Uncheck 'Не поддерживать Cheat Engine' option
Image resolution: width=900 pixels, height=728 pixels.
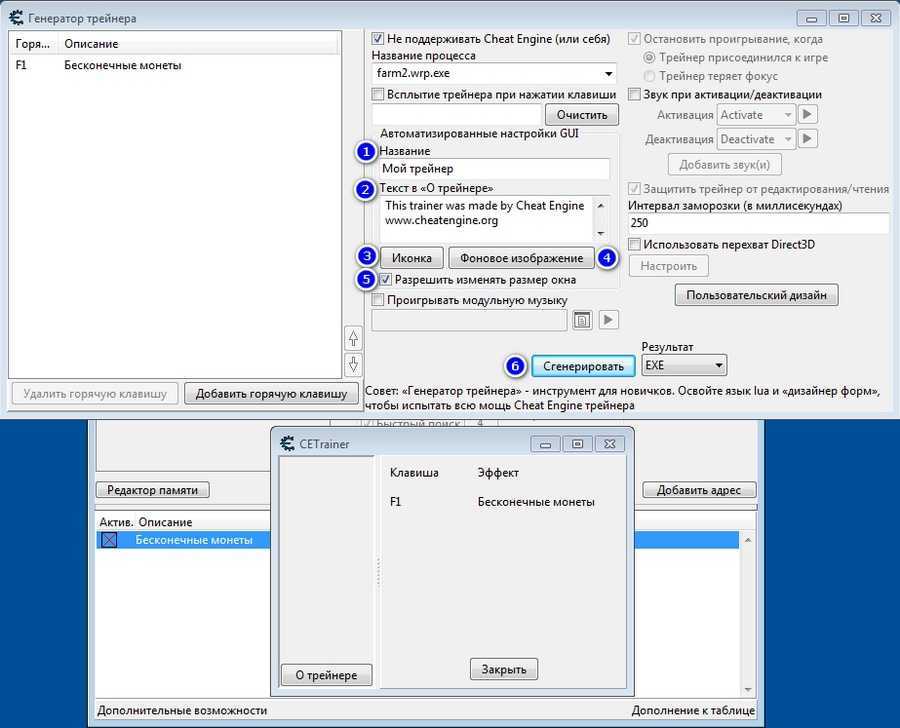coord(378,39)
